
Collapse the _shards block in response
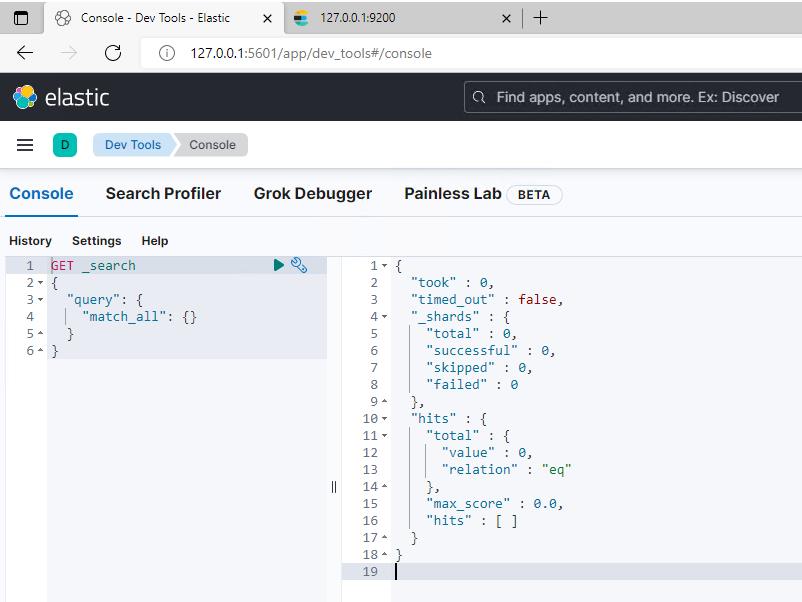pos(384,316)
